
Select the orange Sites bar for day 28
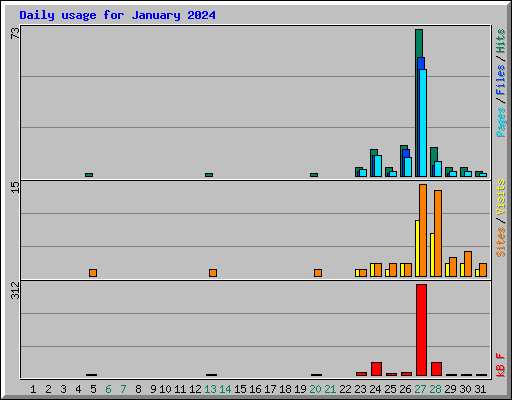438,233
